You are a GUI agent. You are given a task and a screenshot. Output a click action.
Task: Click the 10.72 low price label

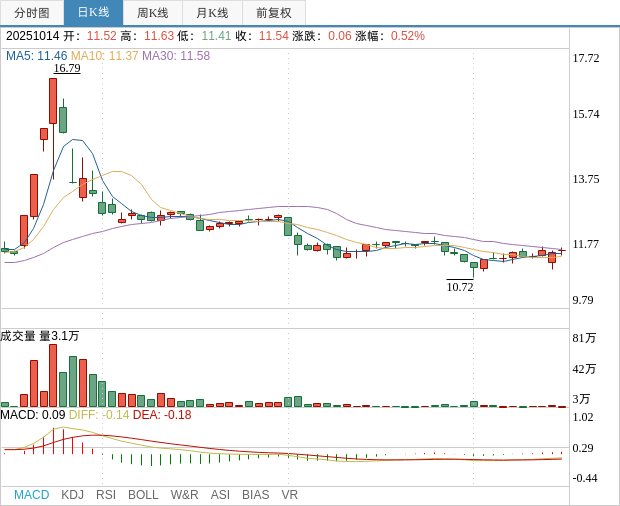[x=460, y=287]
